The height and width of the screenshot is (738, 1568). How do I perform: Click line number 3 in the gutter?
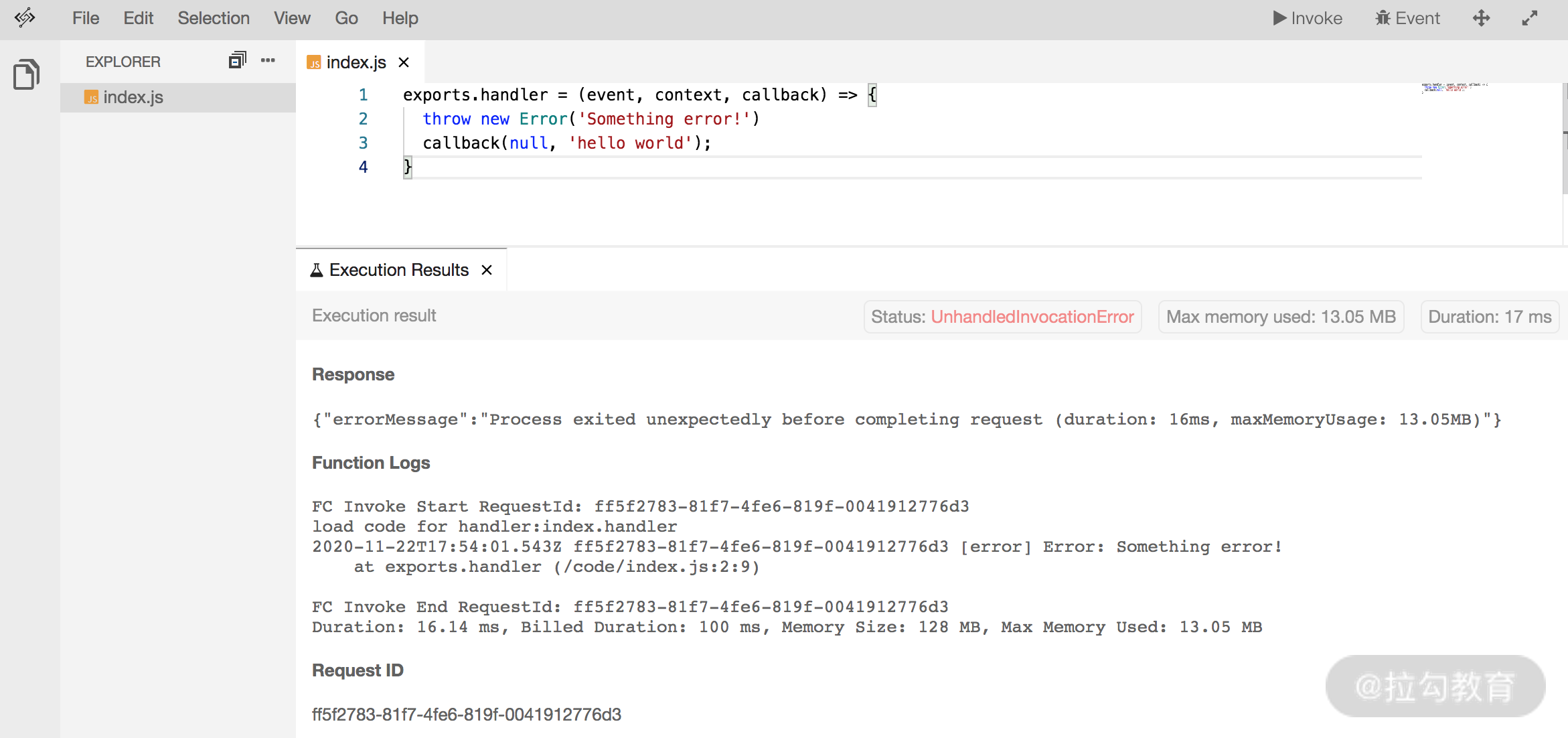(363, 143)
